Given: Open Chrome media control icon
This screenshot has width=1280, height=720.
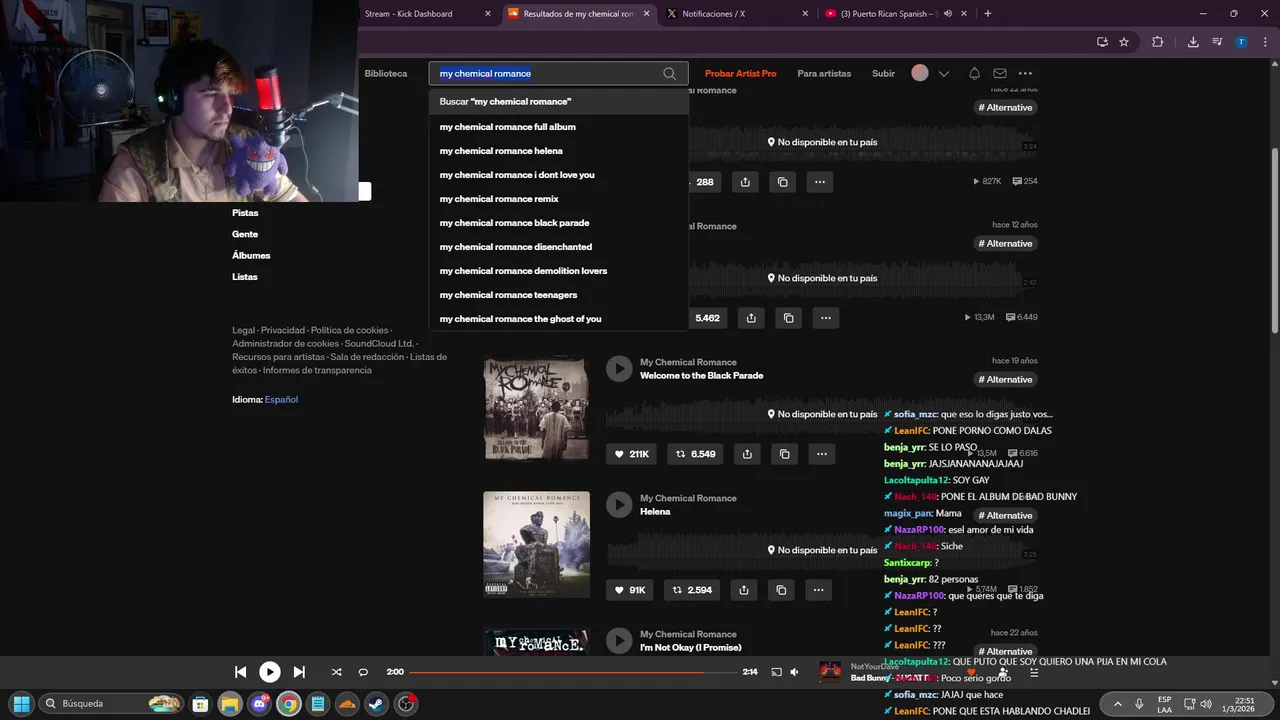Looking at the screenshot, I should click(1217, 42).
